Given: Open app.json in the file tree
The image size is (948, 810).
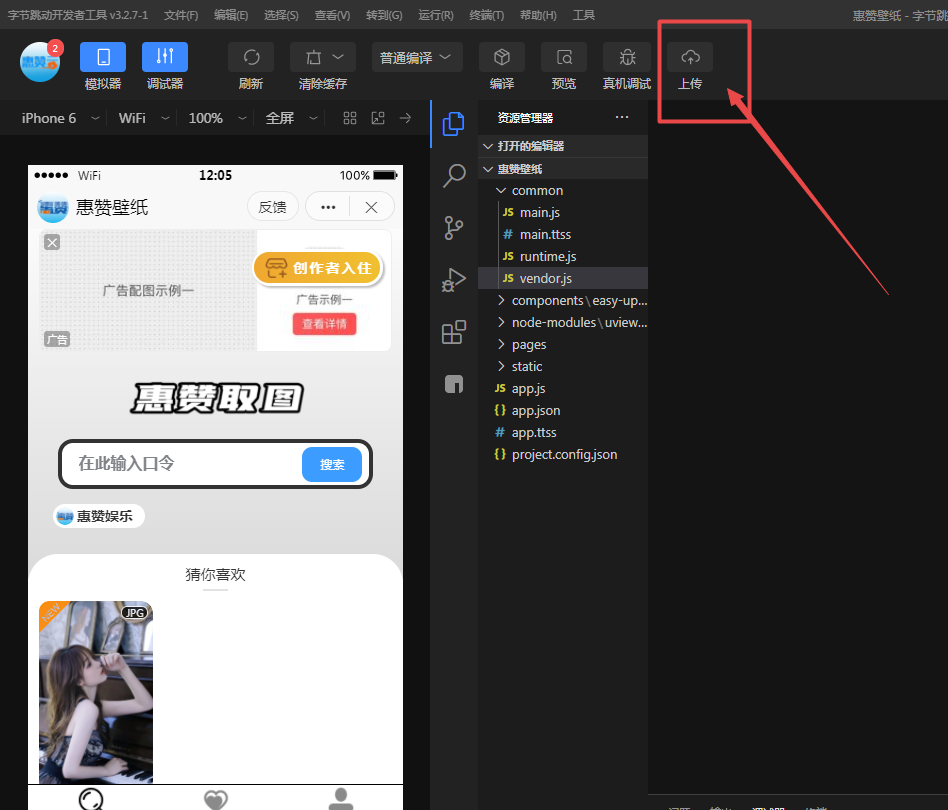Looking at the screenshot, I should tap(563, 410).
